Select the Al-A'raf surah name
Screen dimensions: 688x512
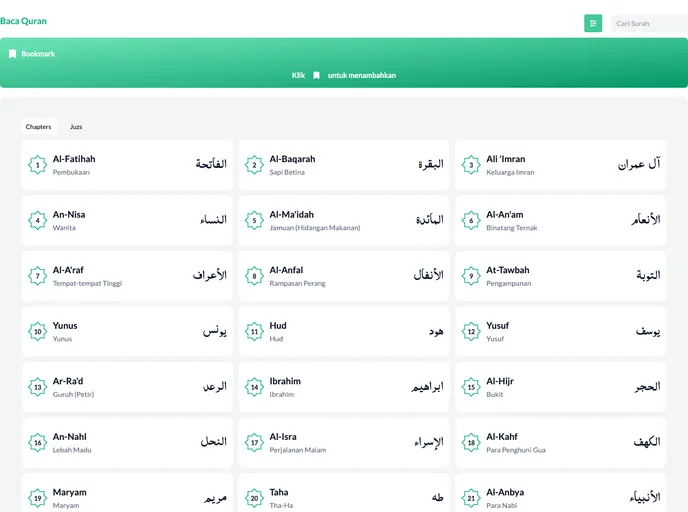[68, 270]
